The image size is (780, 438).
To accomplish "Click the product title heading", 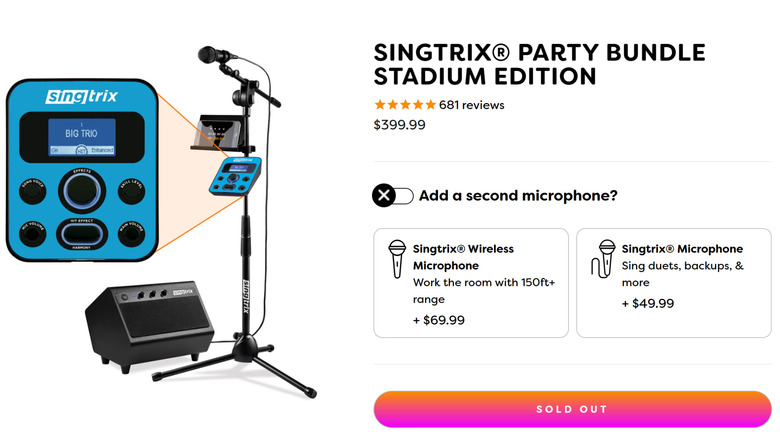I will tap(539, 64).
